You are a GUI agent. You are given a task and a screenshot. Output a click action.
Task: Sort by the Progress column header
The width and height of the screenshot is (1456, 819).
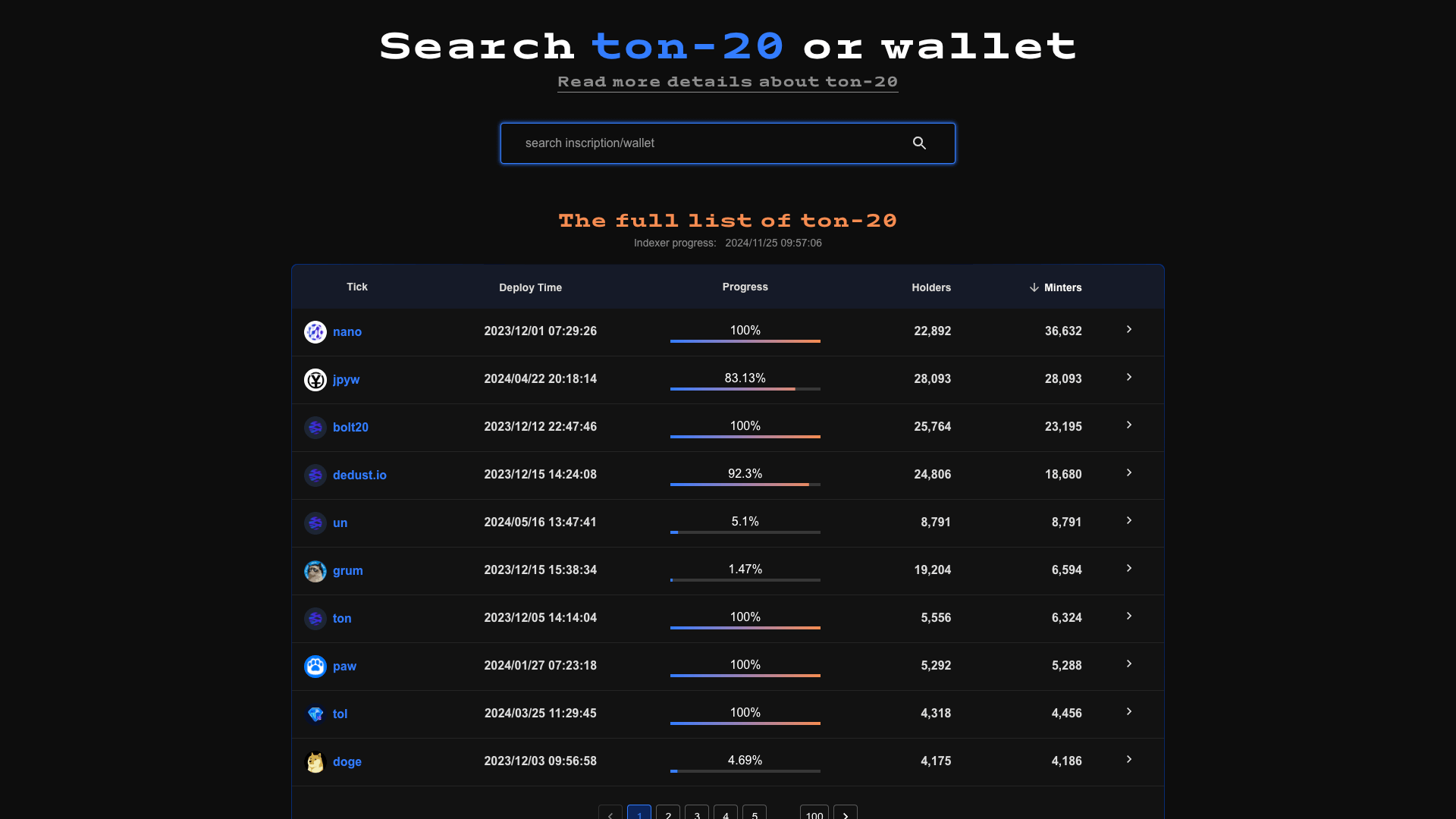(x=745, y=287)
